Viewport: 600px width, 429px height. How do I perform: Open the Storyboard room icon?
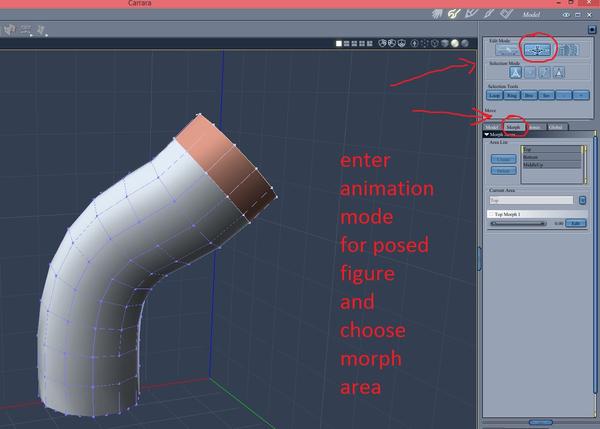[471, 14]
